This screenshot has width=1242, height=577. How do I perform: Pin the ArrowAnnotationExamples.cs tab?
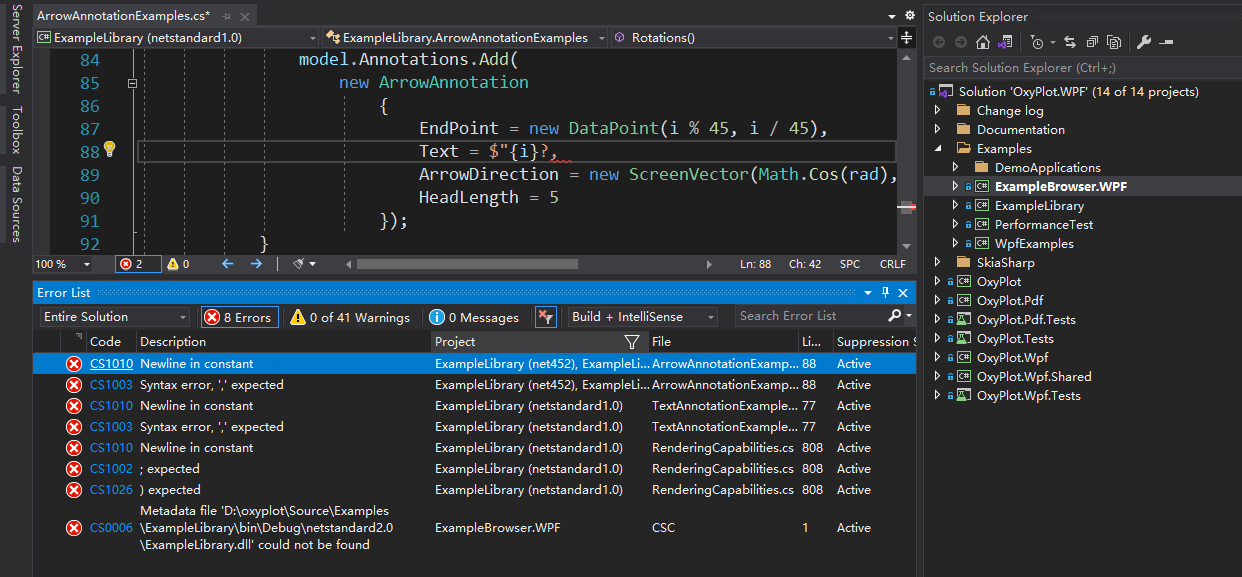[228, 17]
